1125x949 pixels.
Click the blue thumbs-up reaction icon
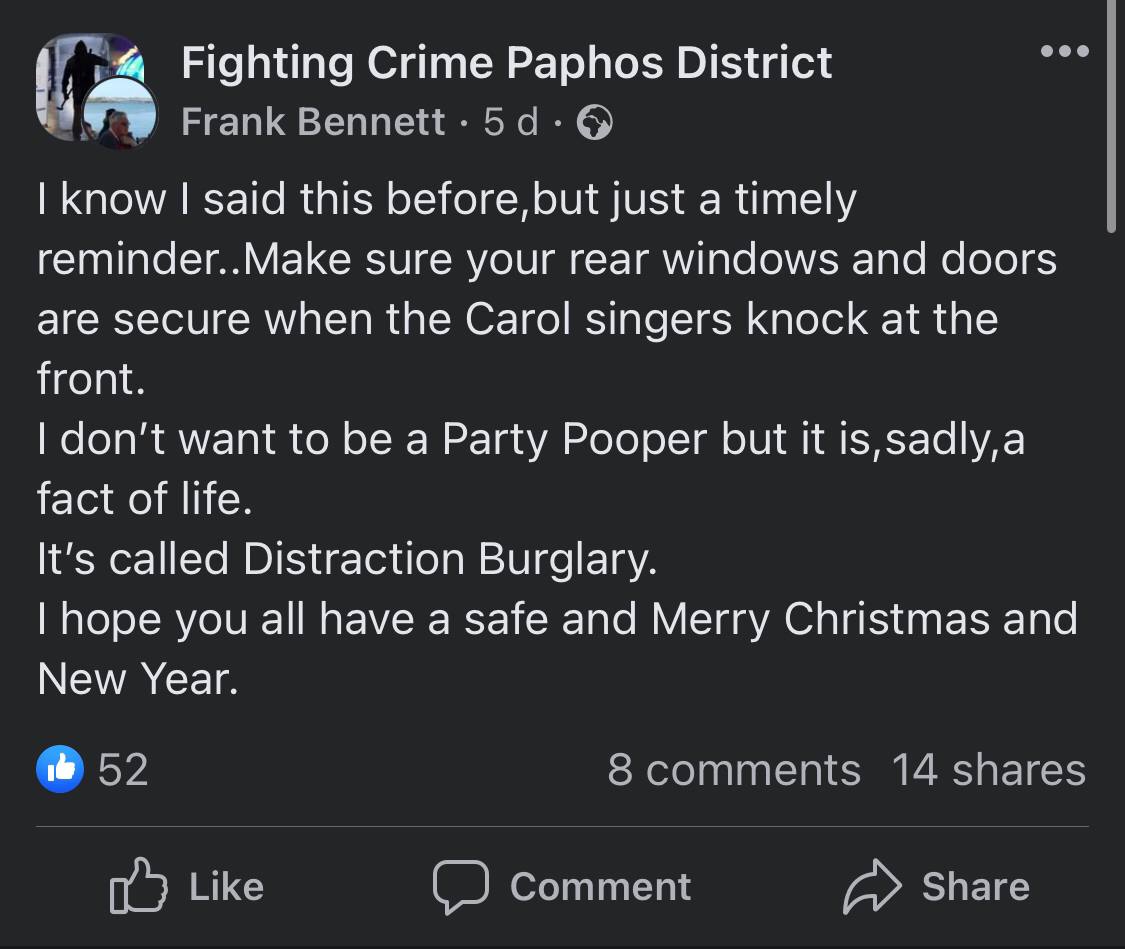tap(60, 769)
